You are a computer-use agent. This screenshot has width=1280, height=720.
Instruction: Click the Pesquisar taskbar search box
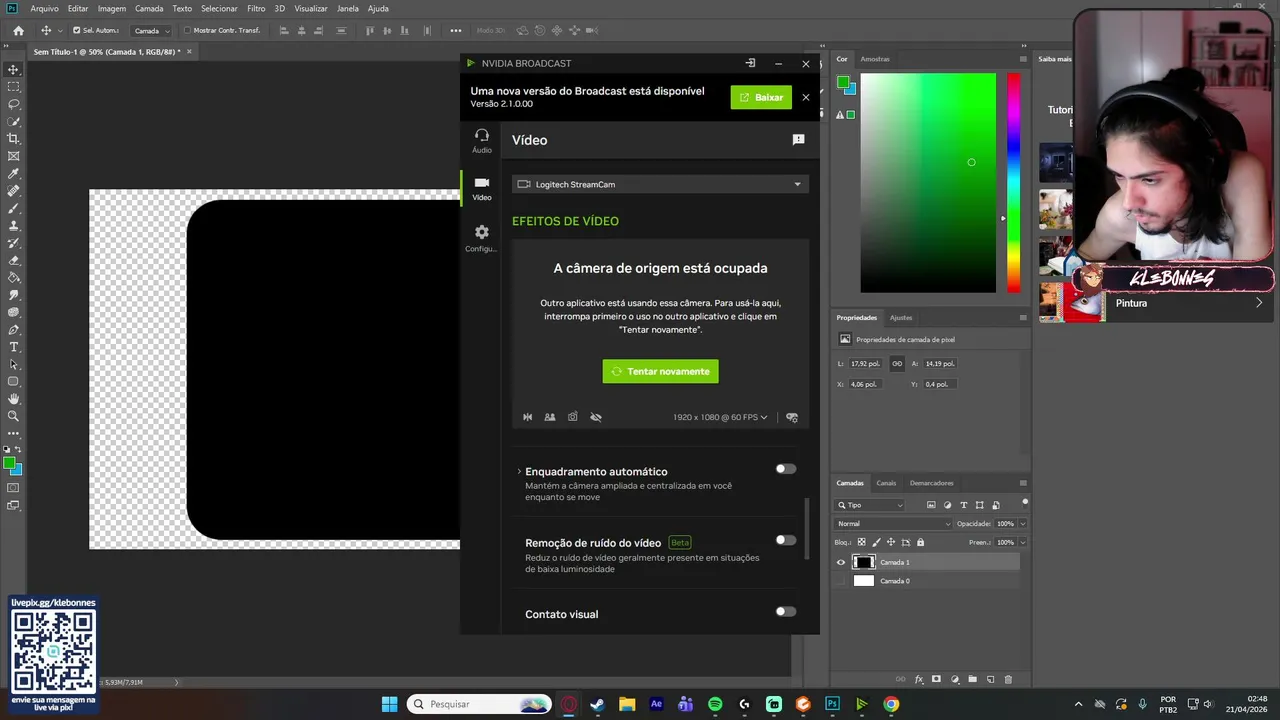479,704
